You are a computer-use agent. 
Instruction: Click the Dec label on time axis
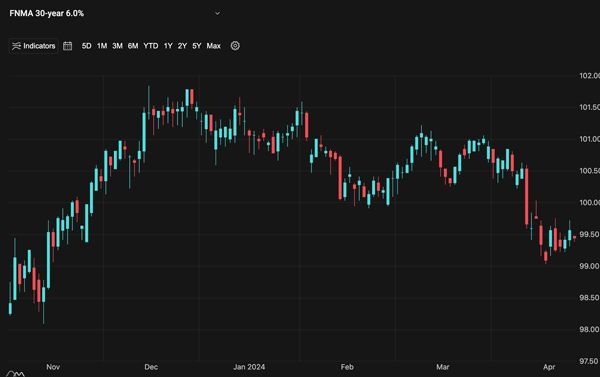click(x=151, y=367)
